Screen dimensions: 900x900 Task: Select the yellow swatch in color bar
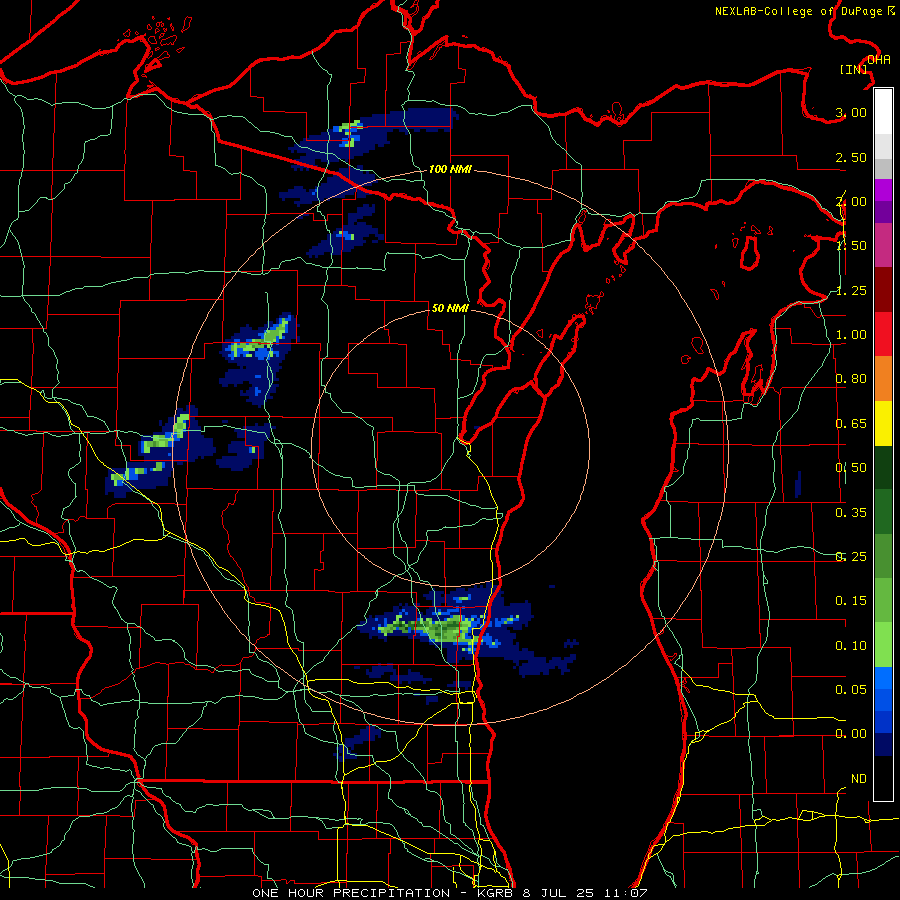883,423
